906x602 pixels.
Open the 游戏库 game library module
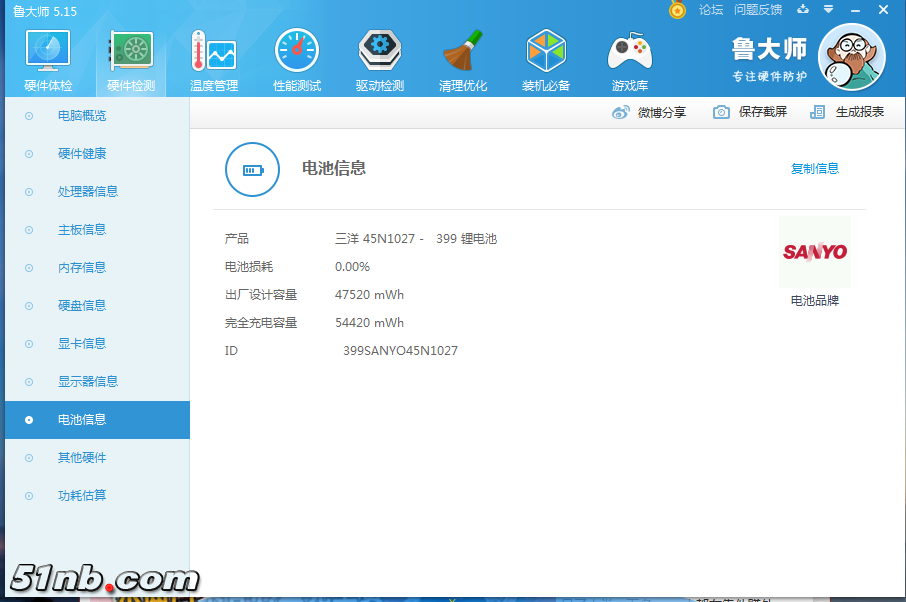(630, 60)
